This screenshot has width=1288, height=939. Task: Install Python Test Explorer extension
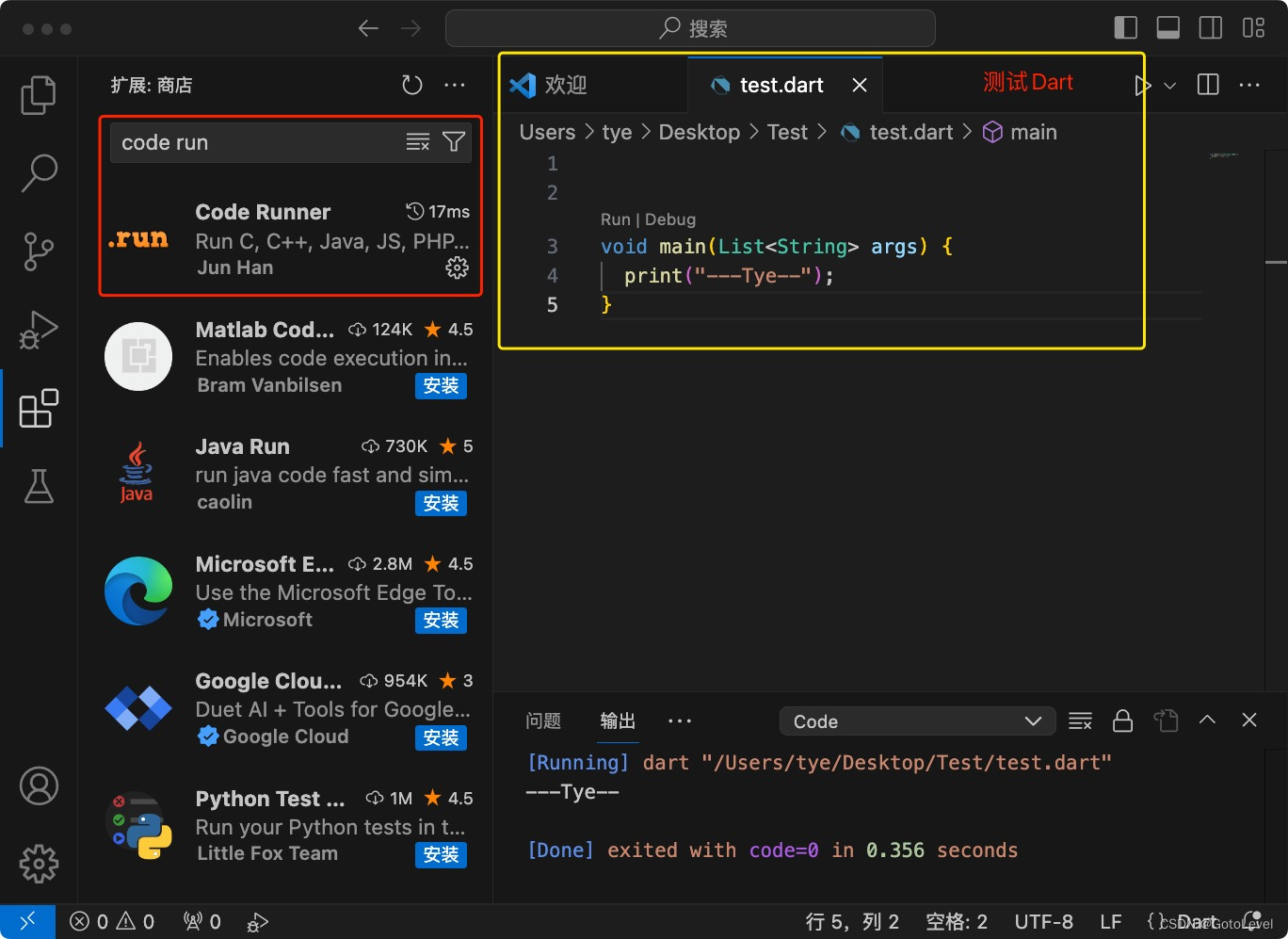(441, 855)
